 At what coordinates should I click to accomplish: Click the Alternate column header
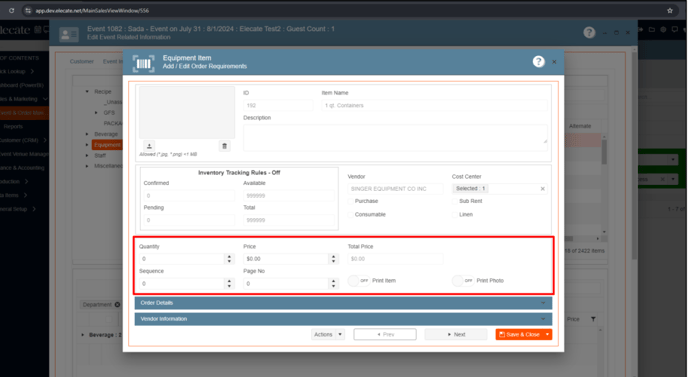[580, 126]
